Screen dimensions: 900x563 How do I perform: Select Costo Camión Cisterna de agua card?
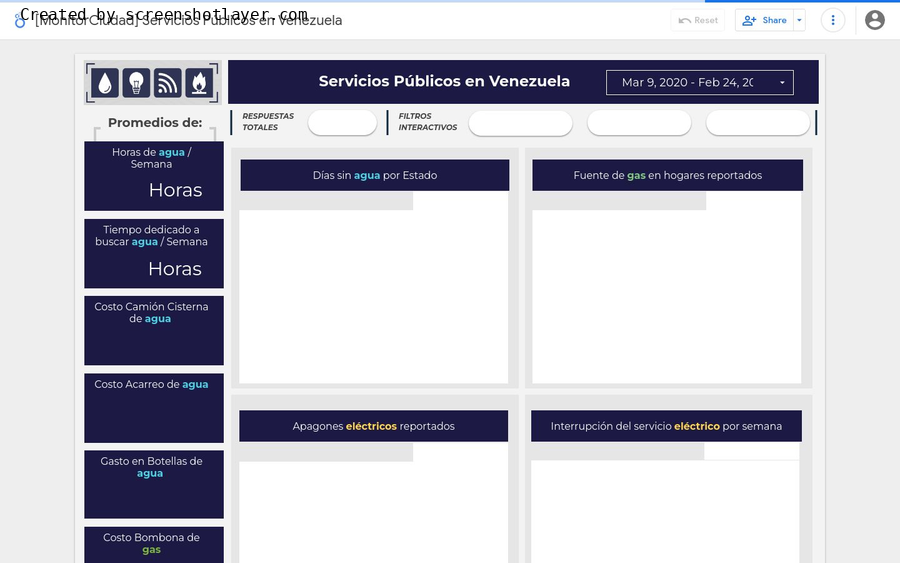(154, 331)
